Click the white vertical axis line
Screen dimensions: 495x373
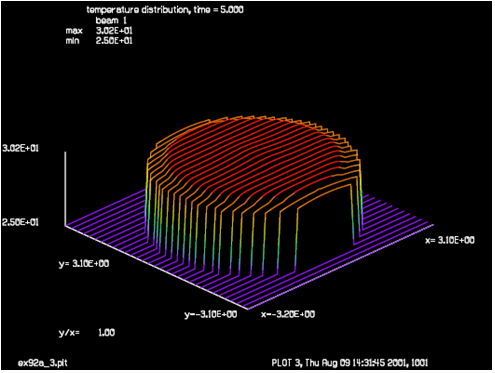click(x=65, y=189)
